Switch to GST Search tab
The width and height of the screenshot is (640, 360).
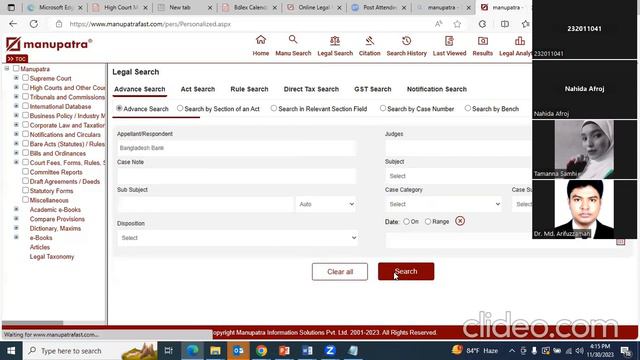[x=372, y=89]
